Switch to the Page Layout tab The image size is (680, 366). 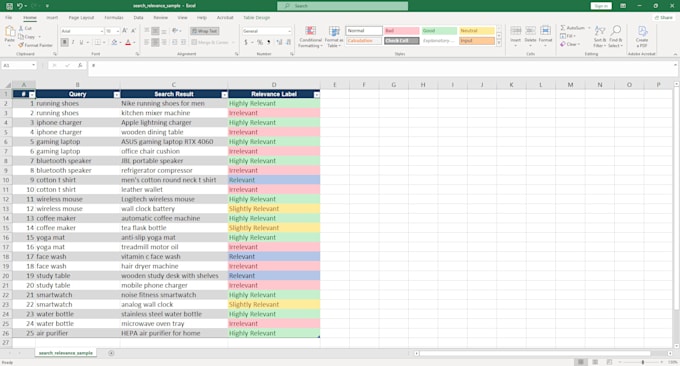point(81,18)
